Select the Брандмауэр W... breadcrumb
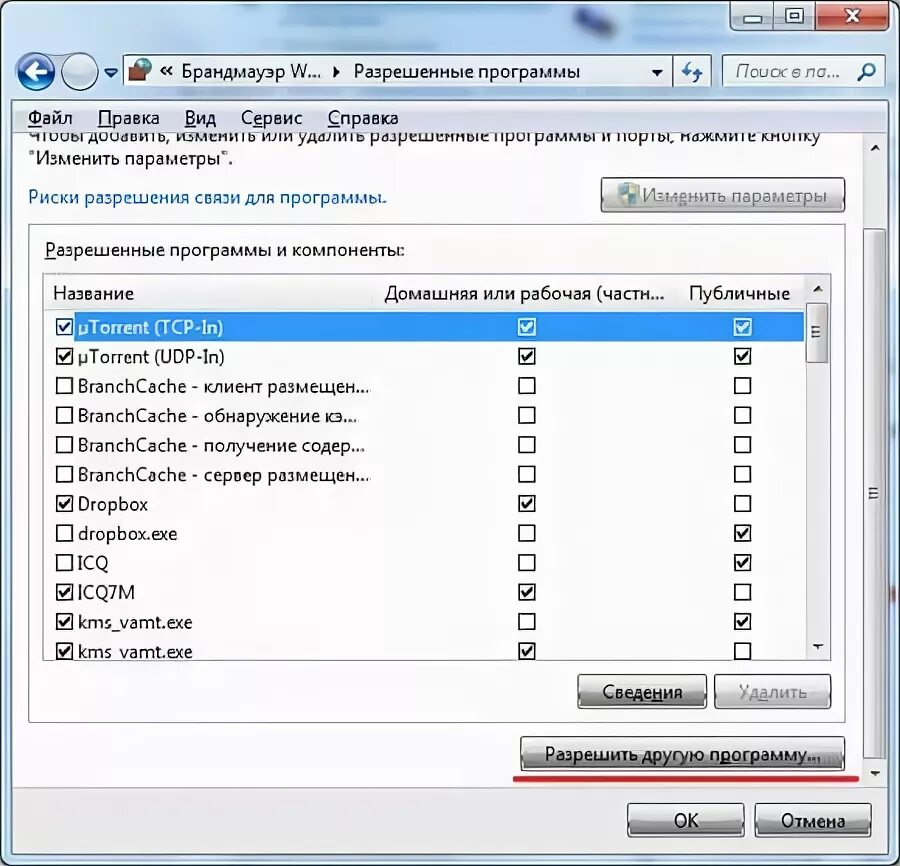 click(x=250, y=72)
